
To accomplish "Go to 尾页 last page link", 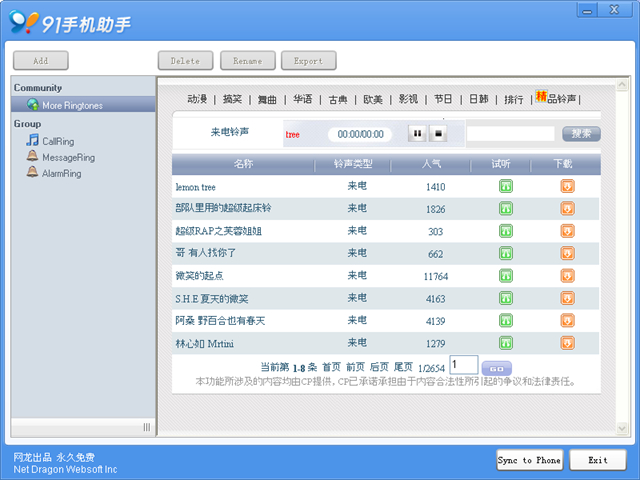I will [x=403, y=367].
